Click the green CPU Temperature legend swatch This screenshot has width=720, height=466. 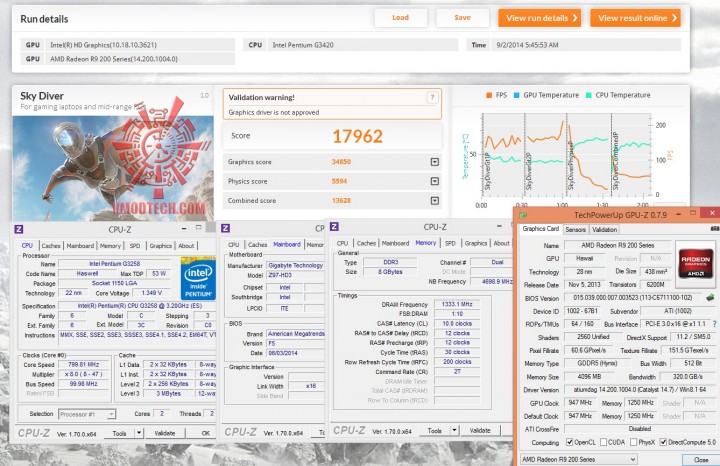click(588, 95)
